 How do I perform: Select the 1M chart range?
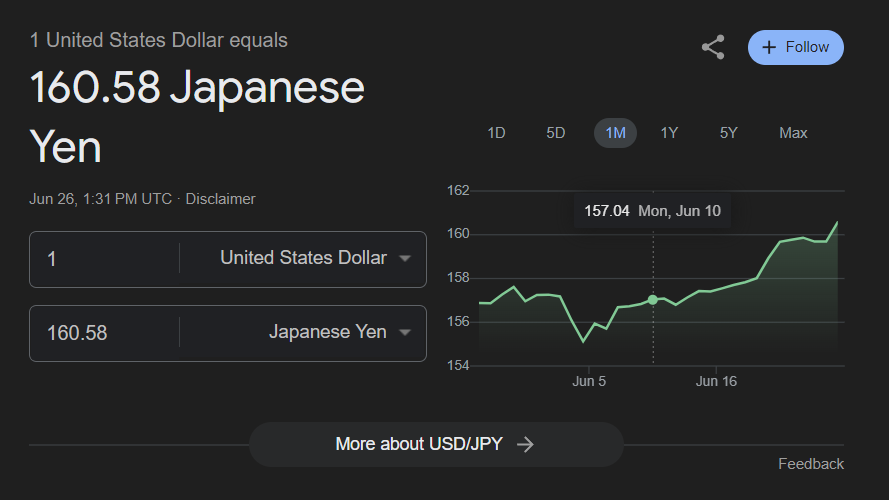[x=615, y=133]
